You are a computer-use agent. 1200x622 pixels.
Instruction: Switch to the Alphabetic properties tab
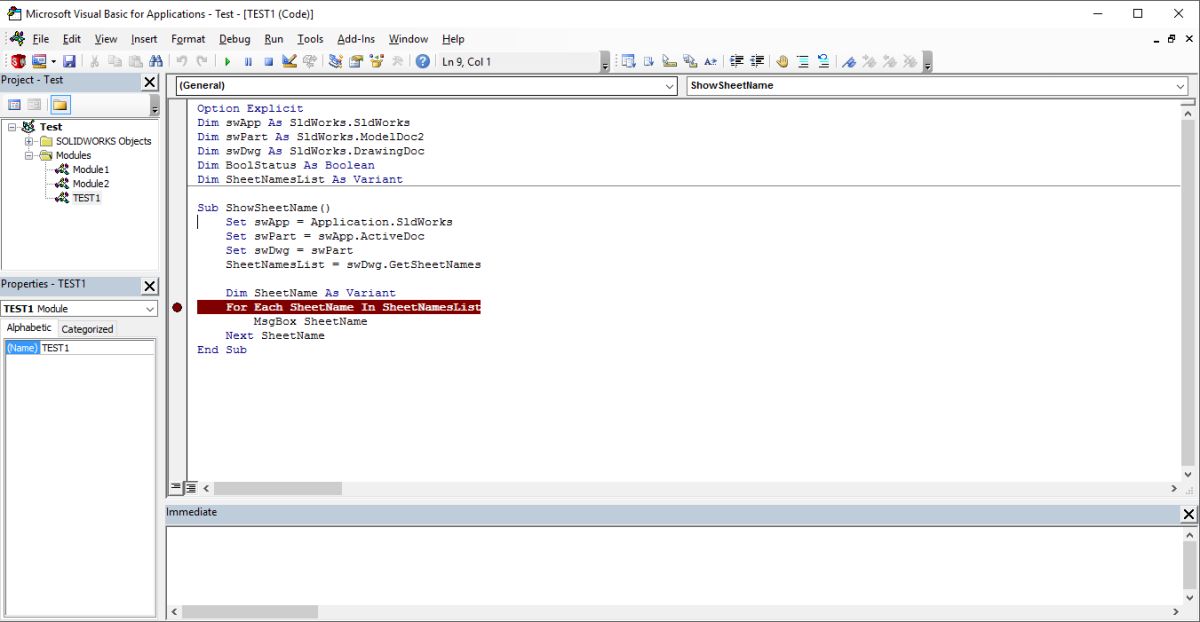[x=29, y=328]
